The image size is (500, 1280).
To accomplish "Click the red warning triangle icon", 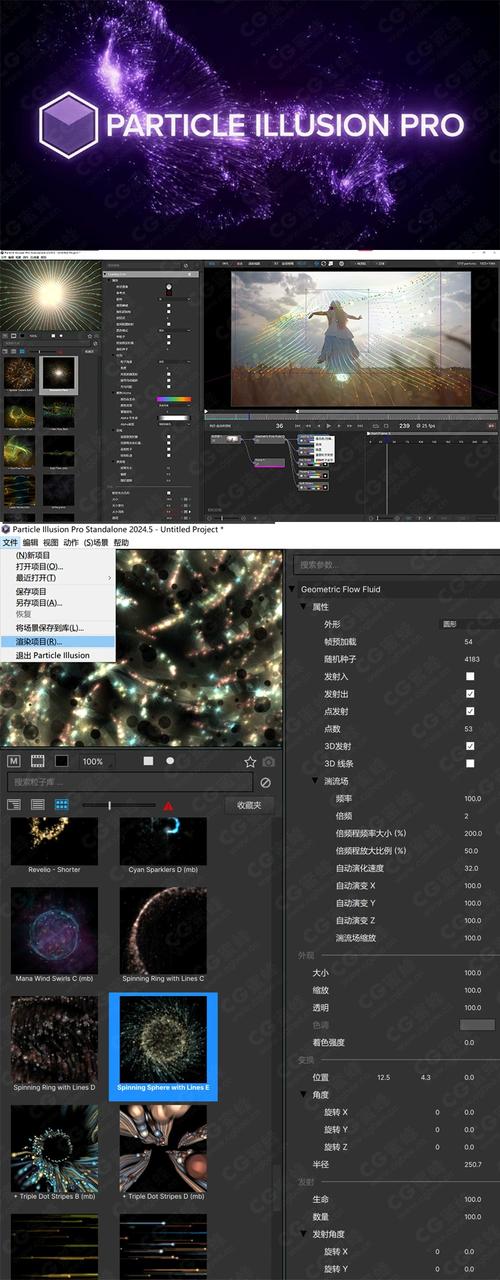I will 168,805.
